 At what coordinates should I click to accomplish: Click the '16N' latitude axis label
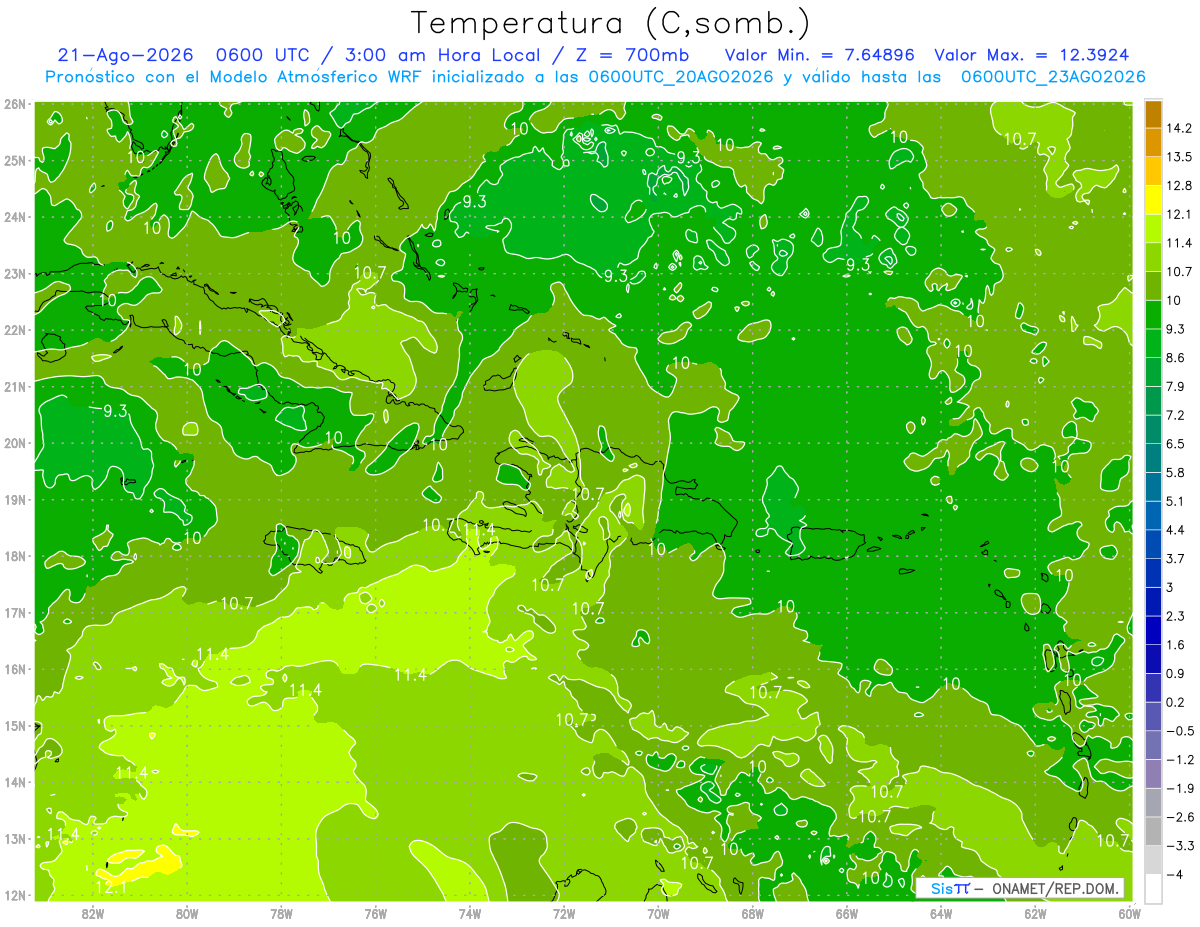click(15, 669)
